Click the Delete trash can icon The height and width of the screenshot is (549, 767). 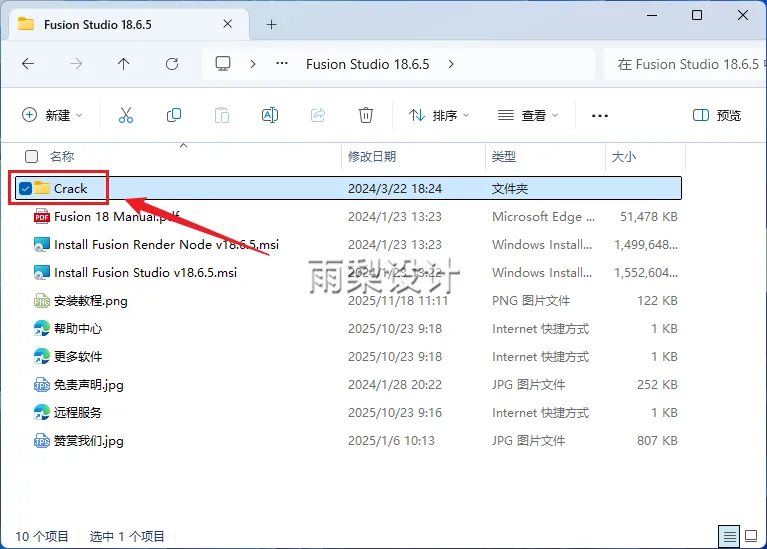click(366, 115)
